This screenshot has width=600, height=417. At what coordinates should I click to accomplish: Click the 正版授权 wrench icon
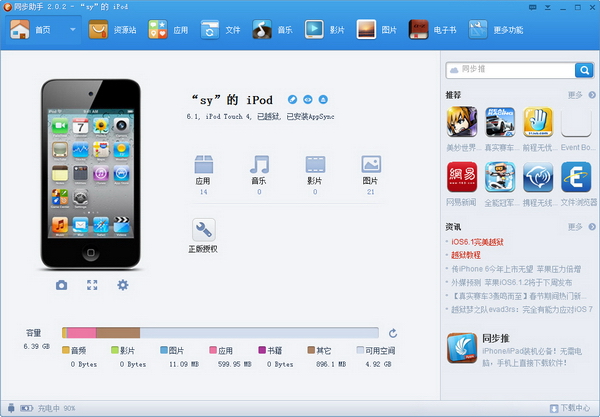pos(203,230)
